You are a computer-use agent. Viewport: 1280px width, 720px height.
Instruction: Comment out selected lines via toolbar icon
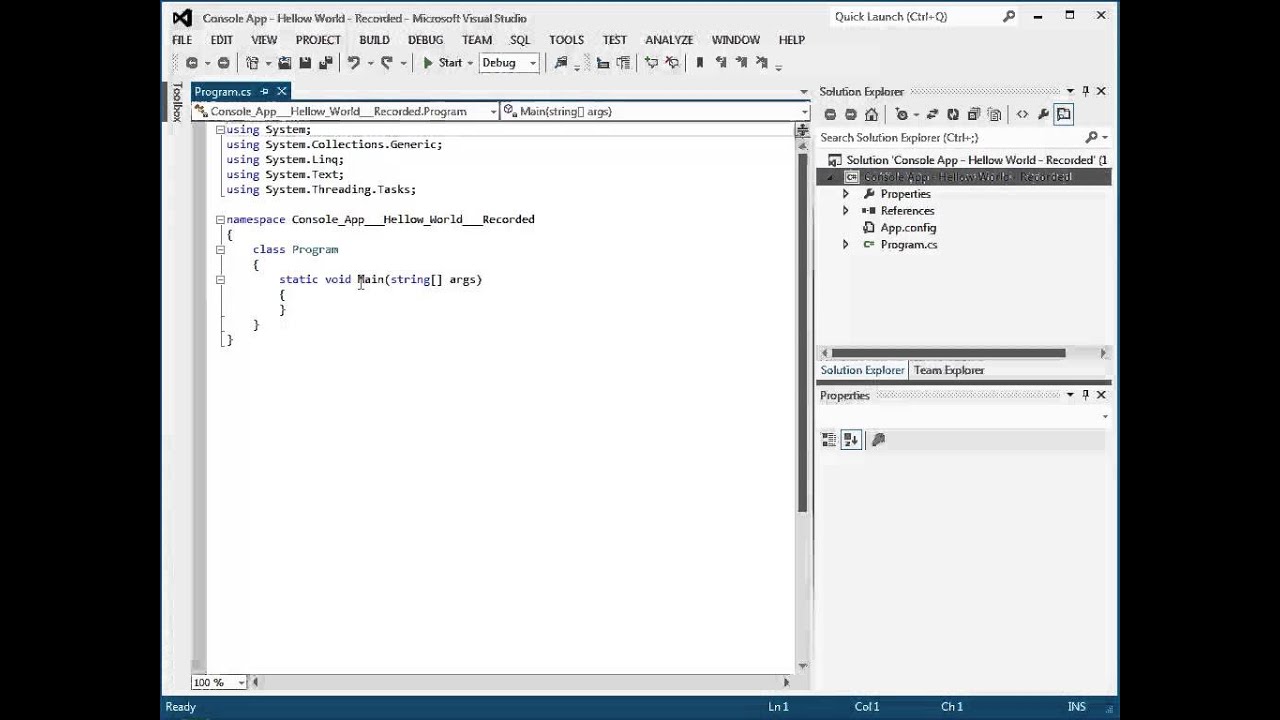651,63
